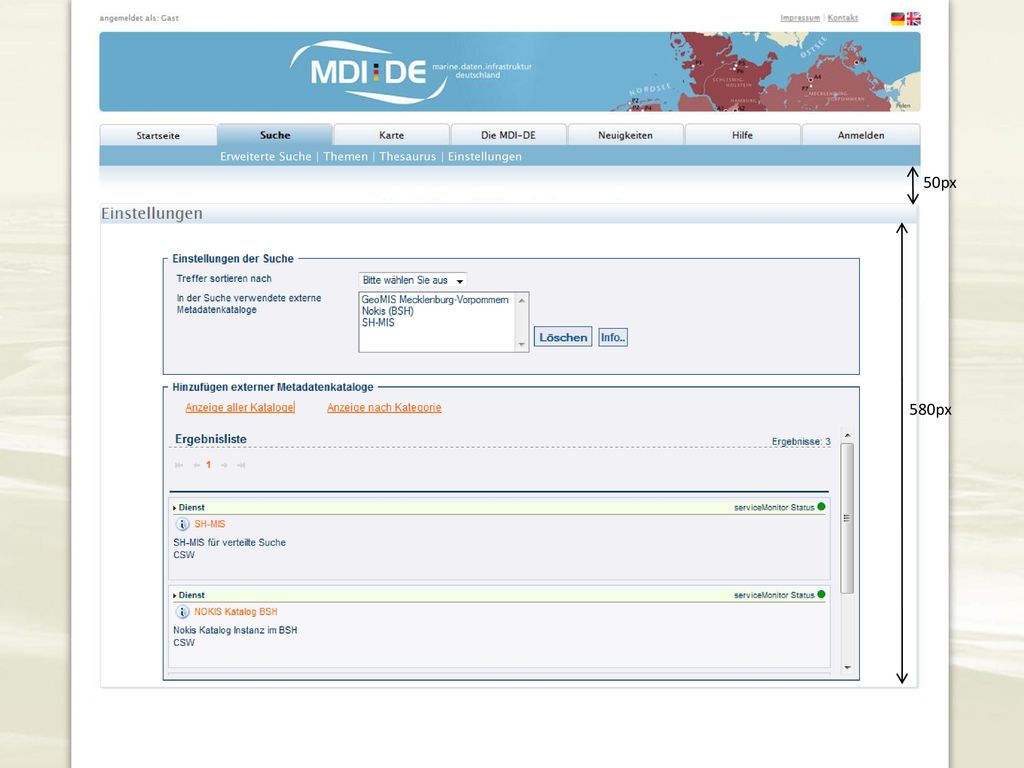Click results list scrollbar up arrow
Screen dimensions: 1024x768
tap(847, 435)
